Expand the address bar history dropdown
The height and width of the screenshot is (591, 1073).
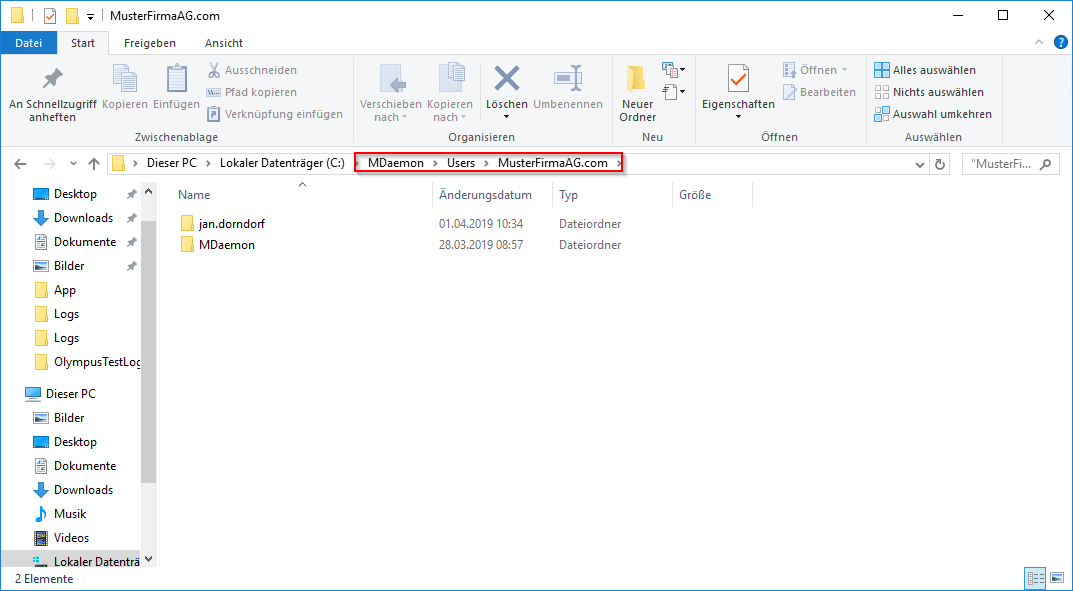coord(920,164)
